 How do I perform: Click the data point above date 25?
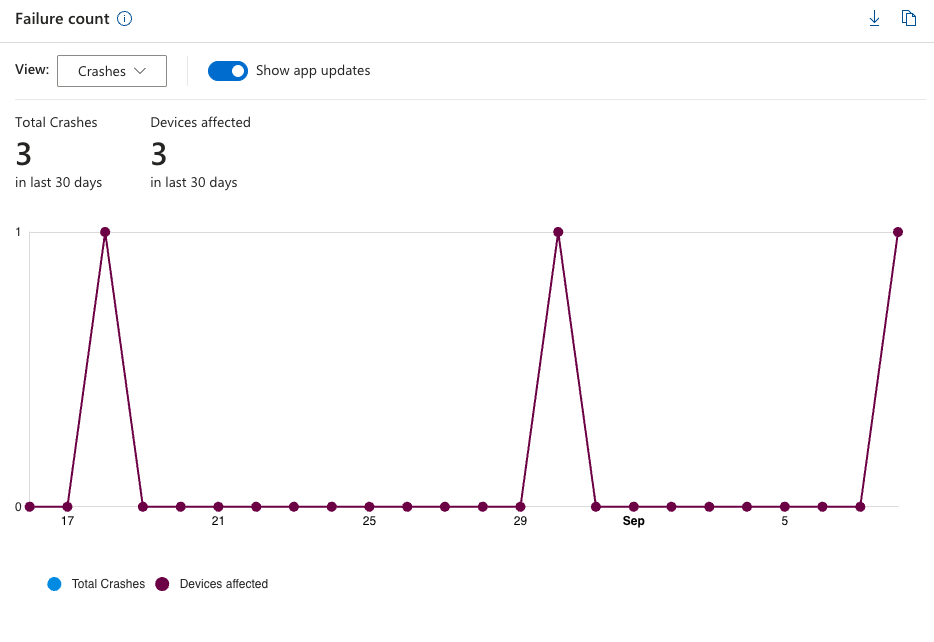tap(369, 507)
